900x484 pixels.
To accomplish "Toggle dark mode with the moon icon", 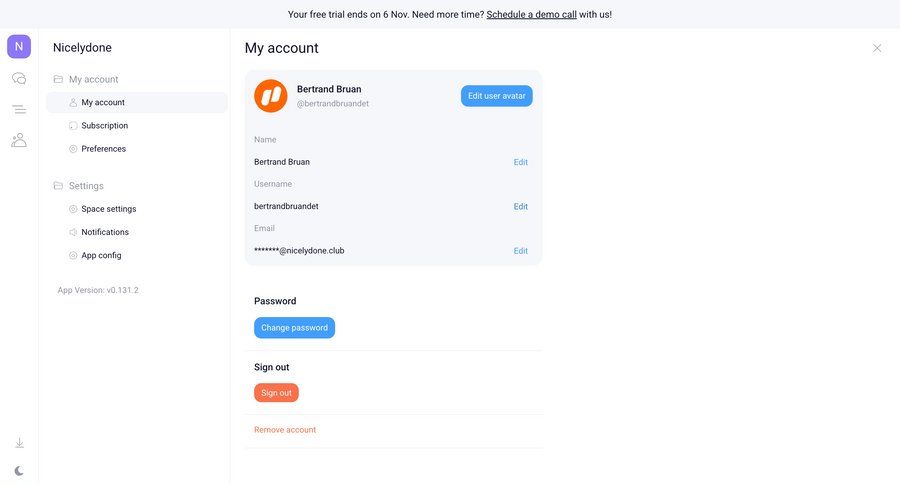I will (x=19, y=470).
